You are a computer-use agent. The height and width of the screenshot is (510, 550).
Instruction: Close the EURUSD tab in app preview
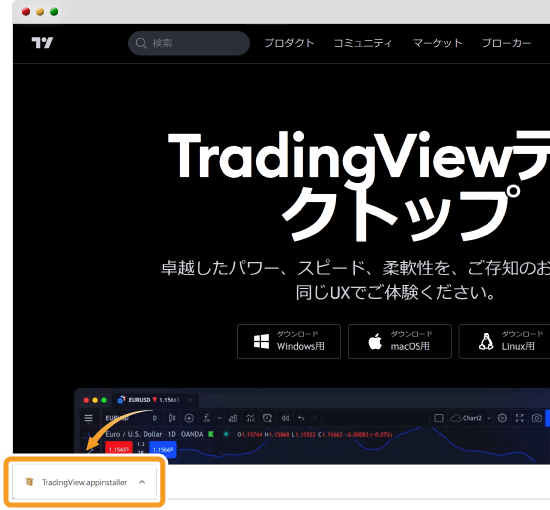pos(190,400)
